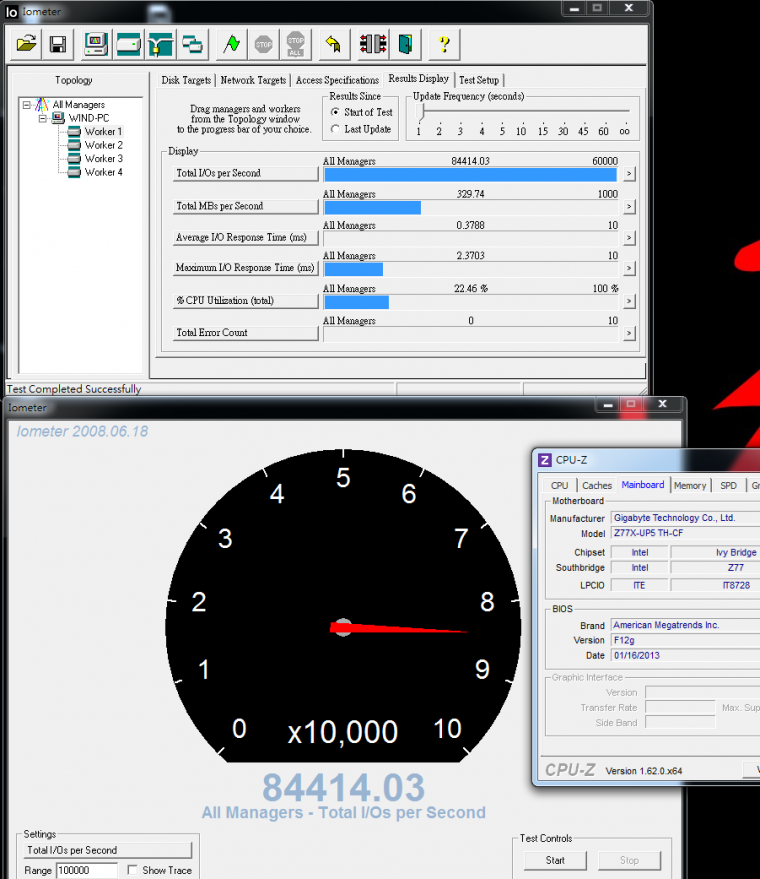Click the Total MBs per Second button
Screen dimensions: 760x879
click(244, 206)
